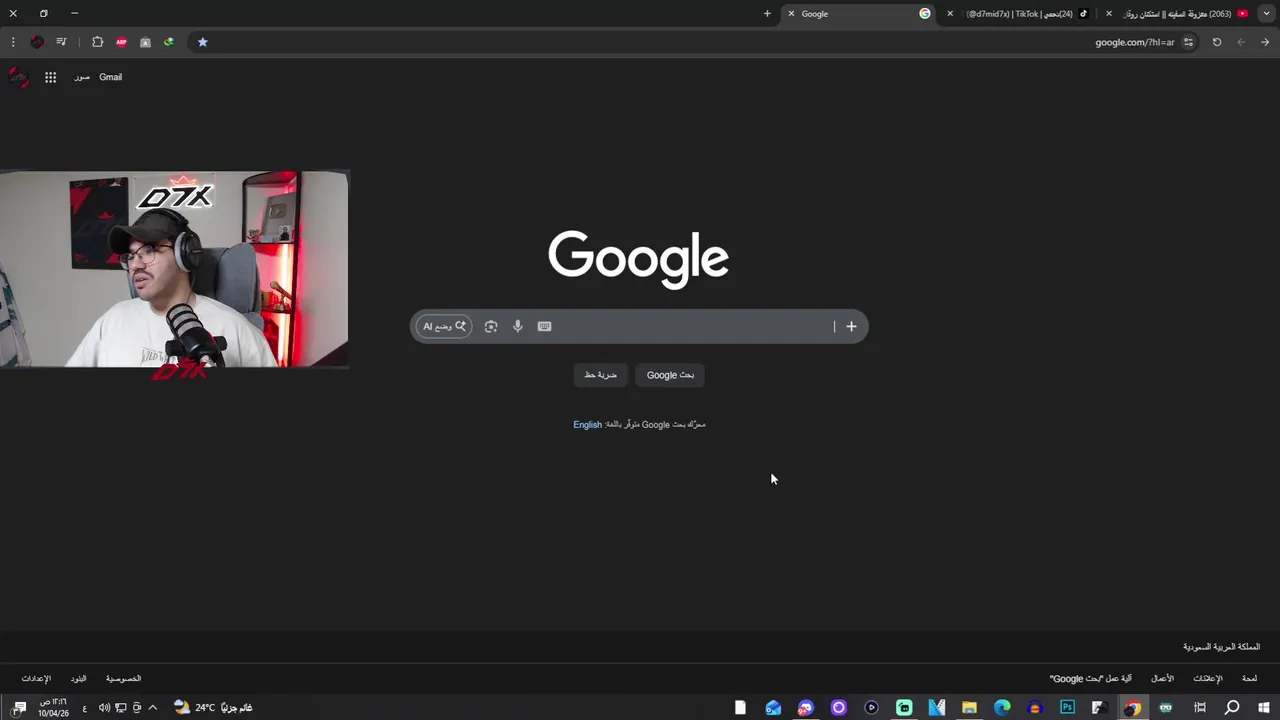
Task: Reload the page
Action: coord(1217,42)
